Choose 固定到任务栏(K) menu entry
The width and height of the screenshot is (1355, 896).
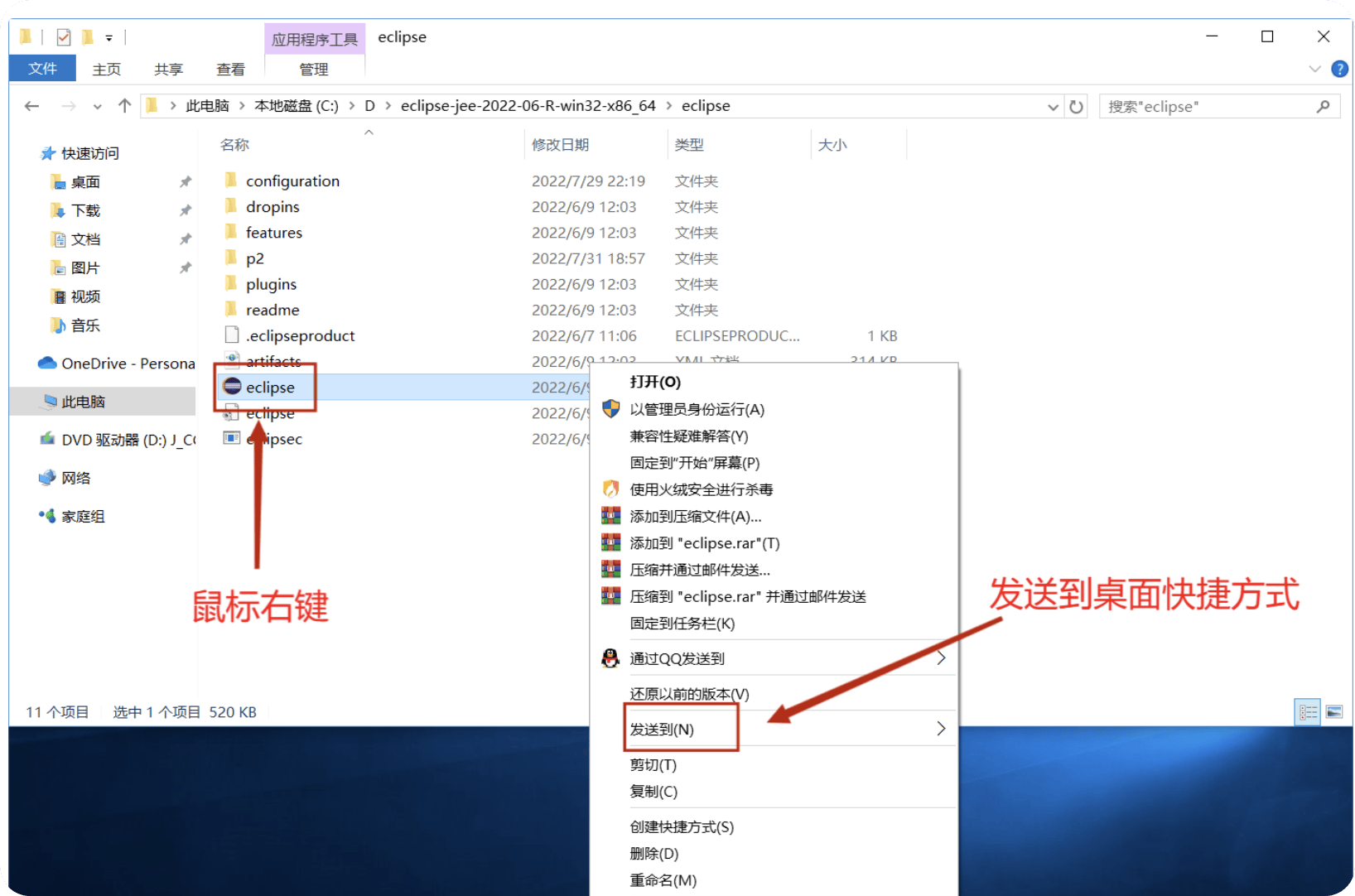774,623
